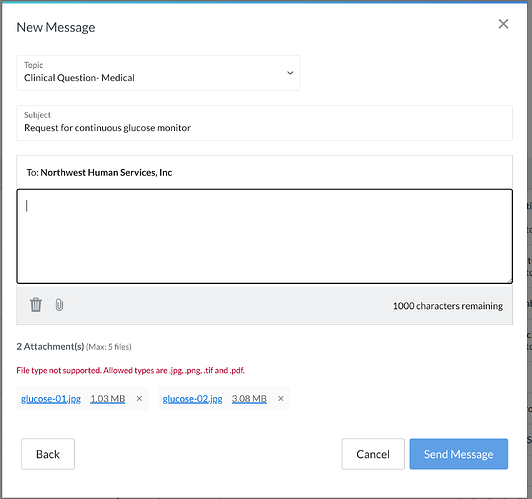This screenshot has height=499, width=532.
Task: Select the Clinical Question- Medical topic text
Action: (79, 78)
